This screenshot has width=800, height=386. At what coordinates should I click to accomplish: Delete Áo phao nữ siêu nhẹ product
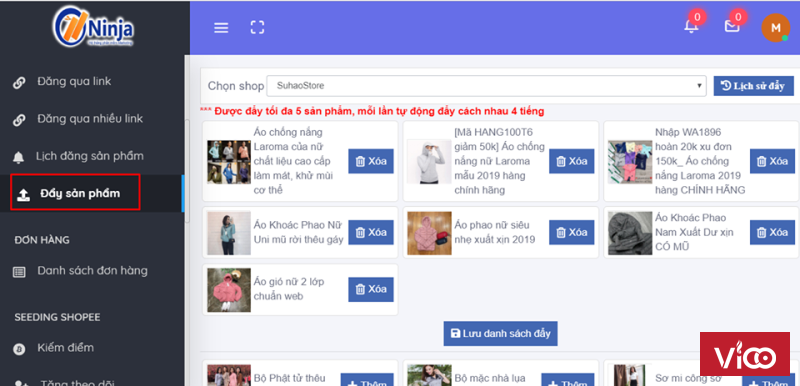tap(572, 233)
